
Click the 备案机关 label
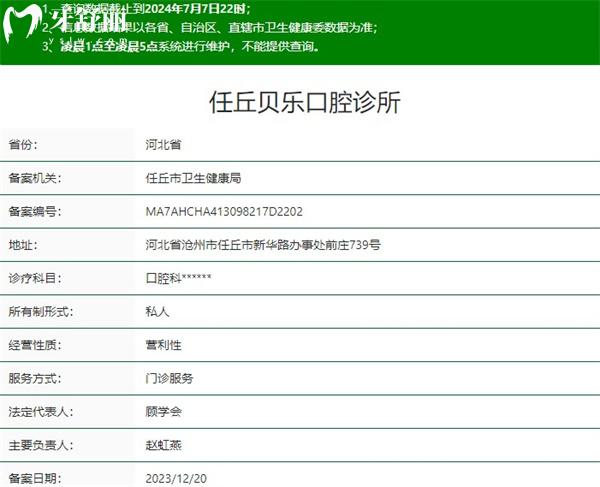coord(35,178)
